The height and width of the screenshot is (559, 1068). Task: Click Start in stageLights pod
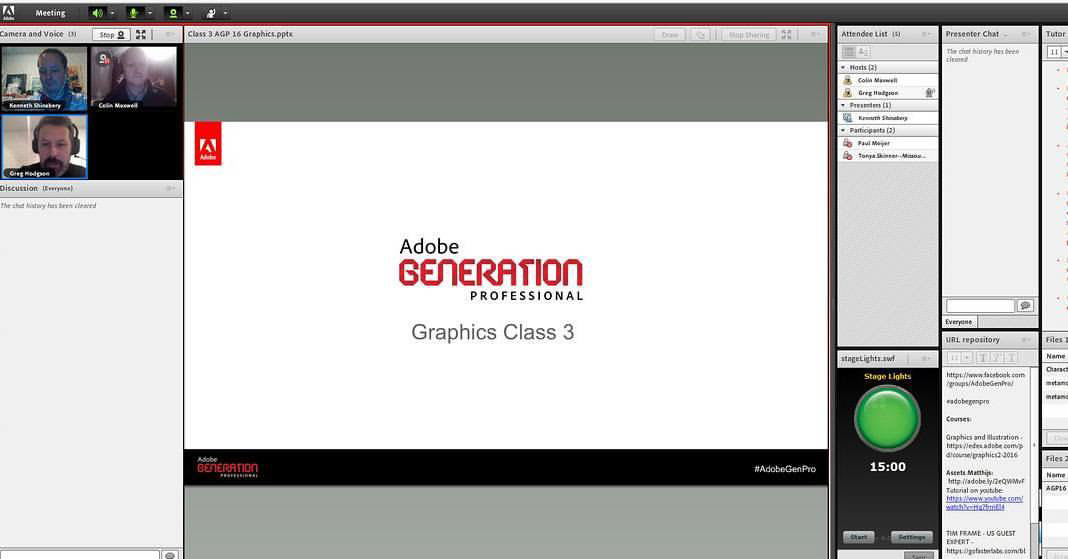click(x=859, y=537)
